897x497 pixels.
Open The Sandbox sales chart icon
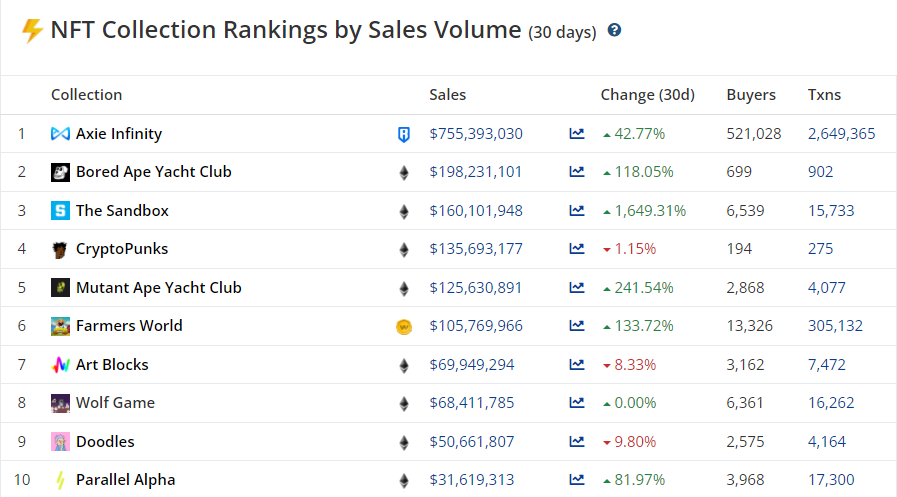tap(577, 211)
